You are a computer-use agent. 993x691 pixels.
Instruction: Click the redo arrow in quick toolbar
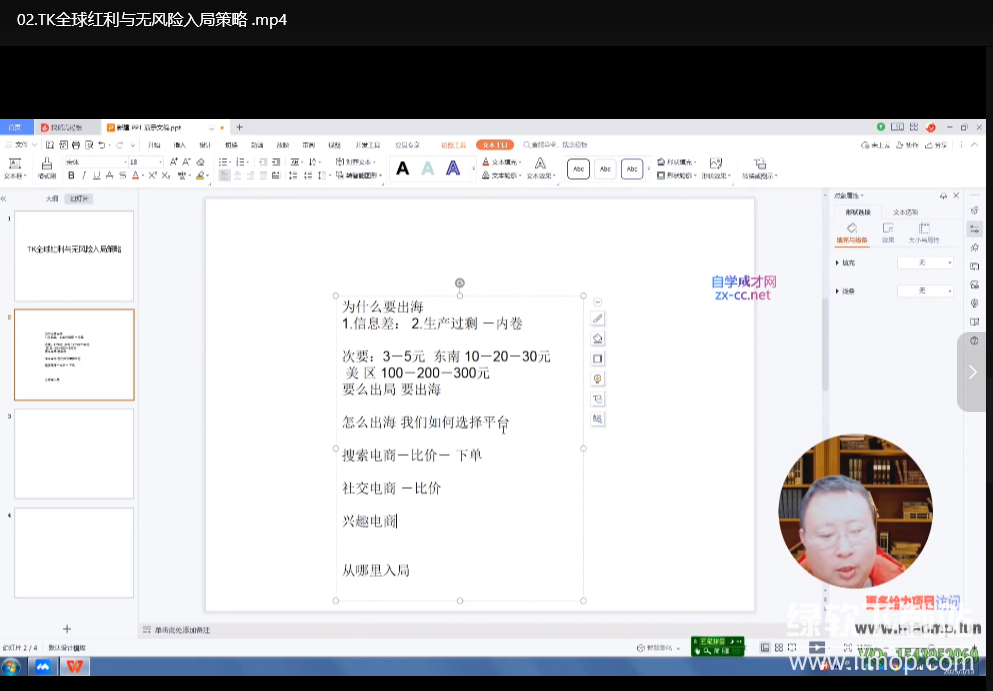point(120,145)
